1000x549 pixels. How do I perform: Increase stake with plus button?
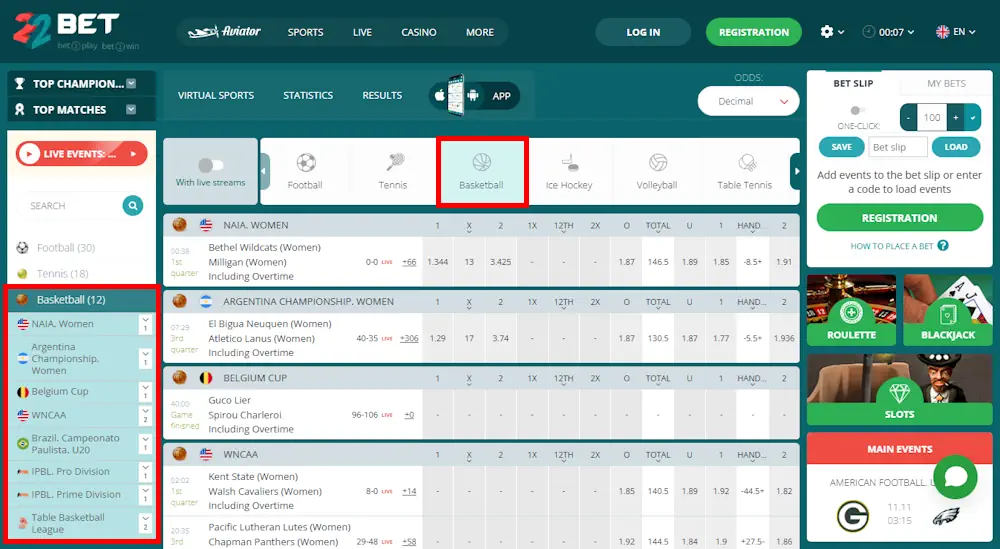coord(955,117)
